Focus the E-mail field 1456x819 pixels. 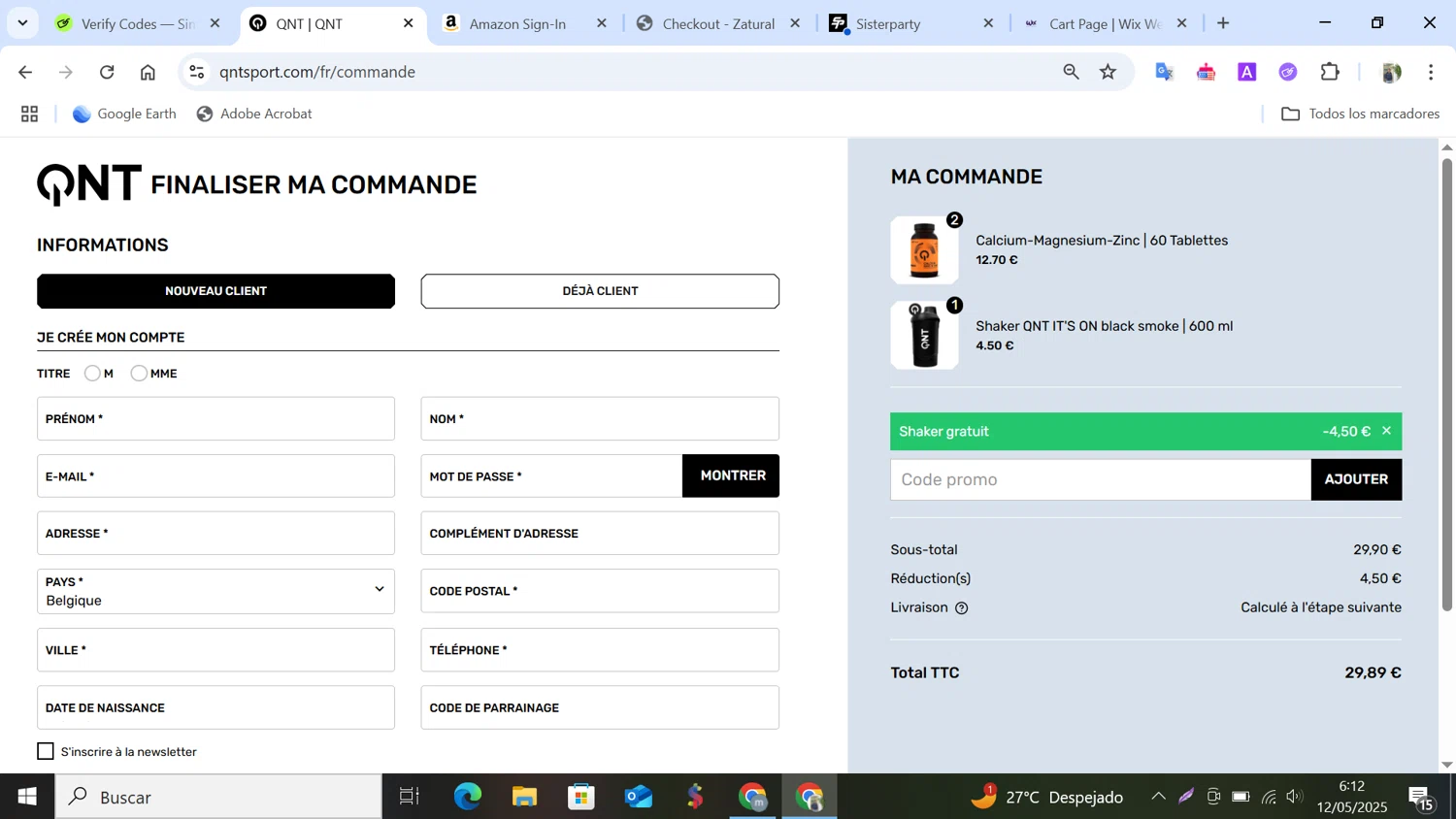215,476
